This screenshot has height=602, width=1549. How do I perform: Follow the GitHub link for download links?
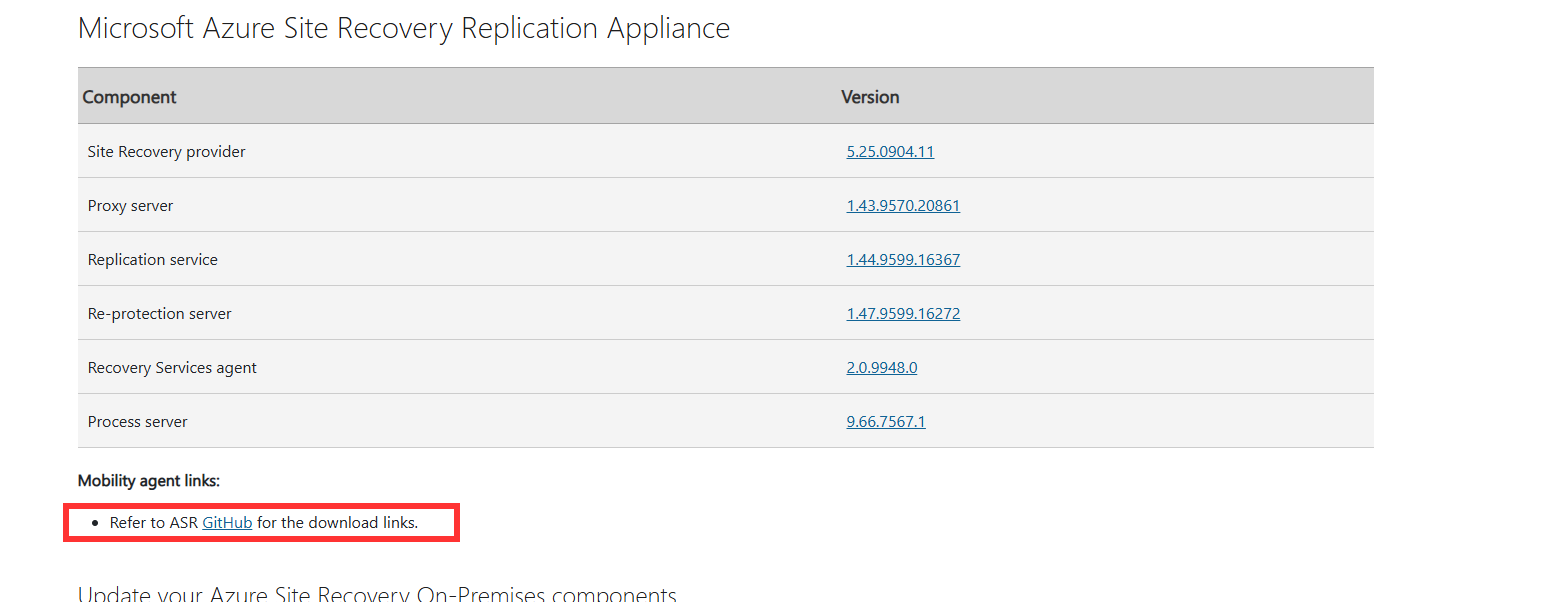(227, 523)
